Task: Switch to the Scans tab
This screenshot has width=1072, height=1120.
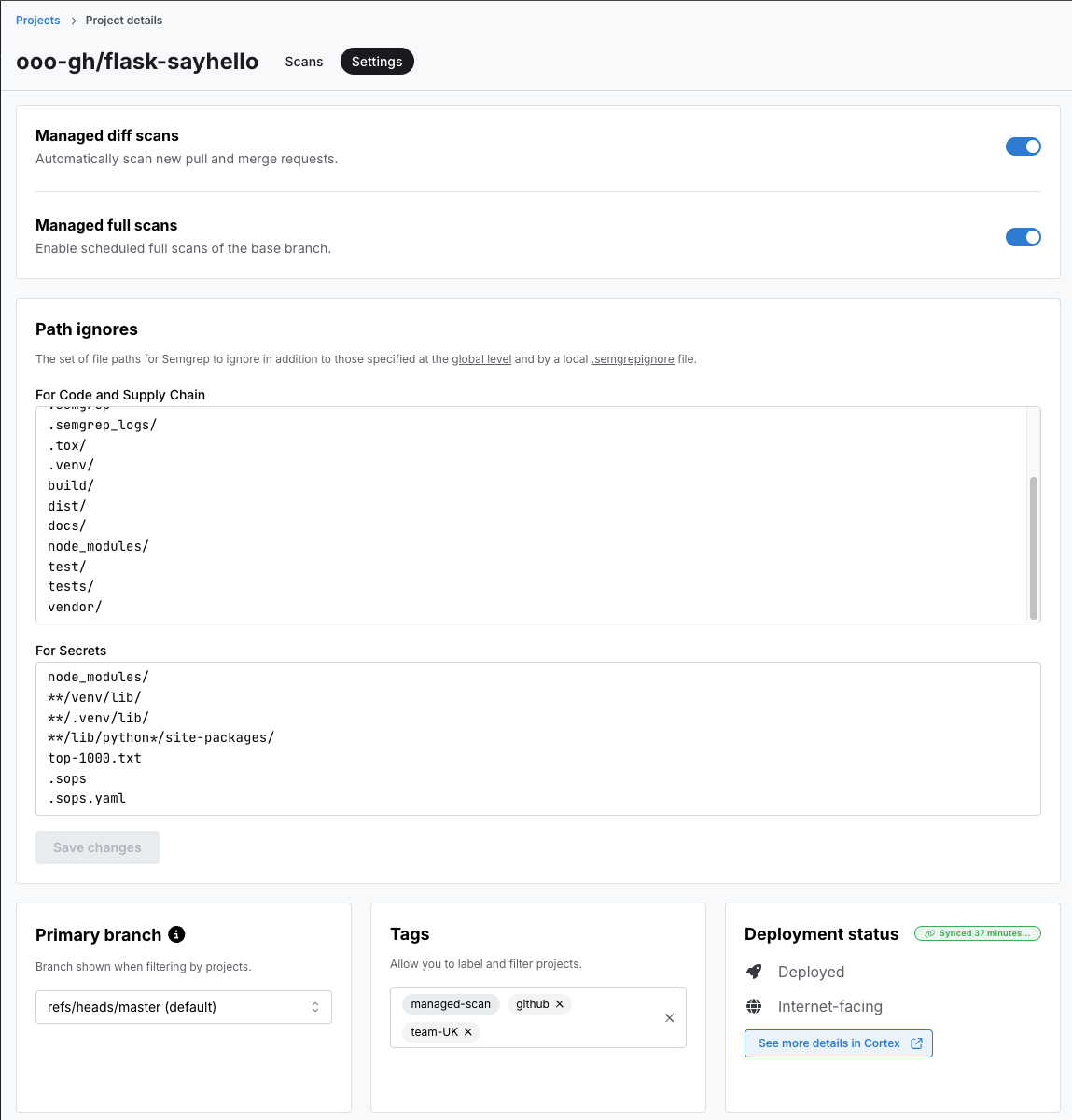Action: click(303, 61)
